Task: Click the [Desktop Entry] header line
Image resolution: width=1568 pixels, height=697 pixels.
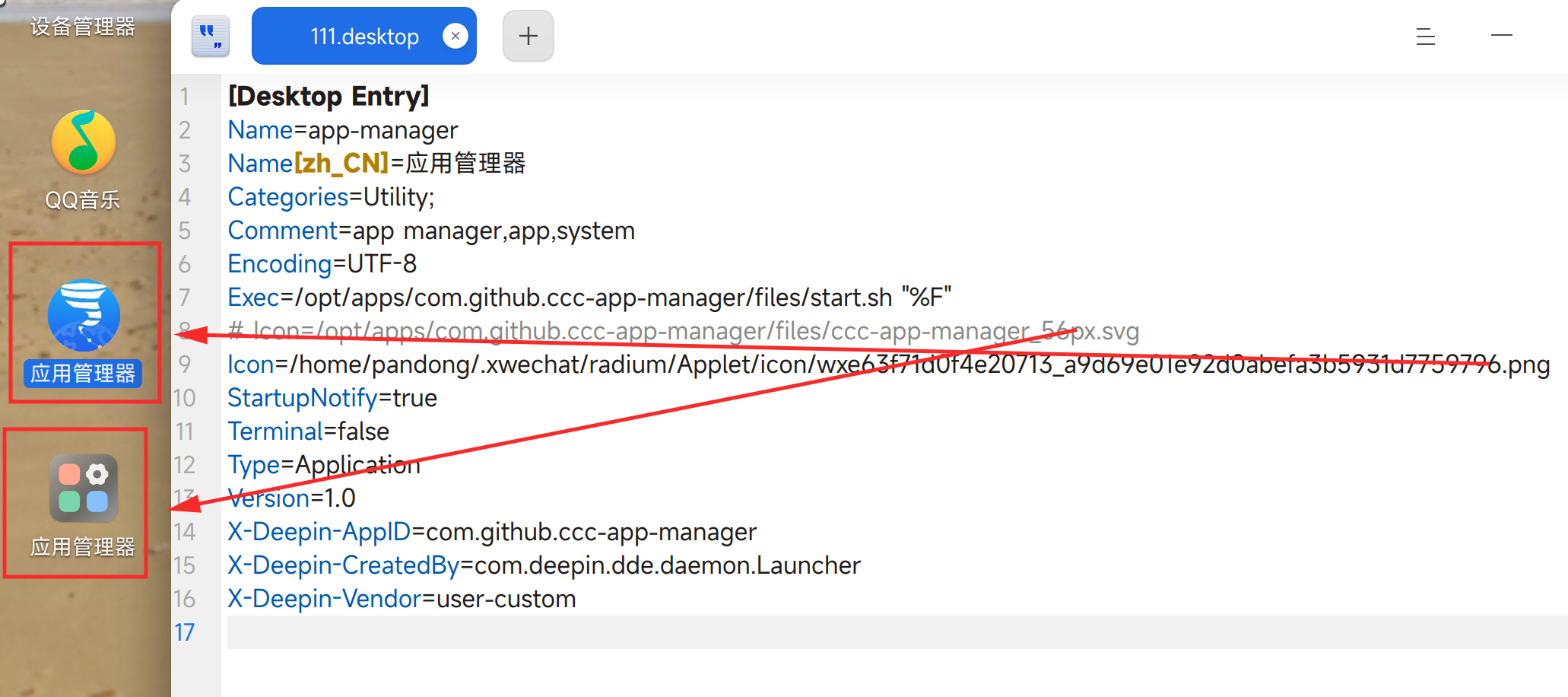Action: pos(329,96)
